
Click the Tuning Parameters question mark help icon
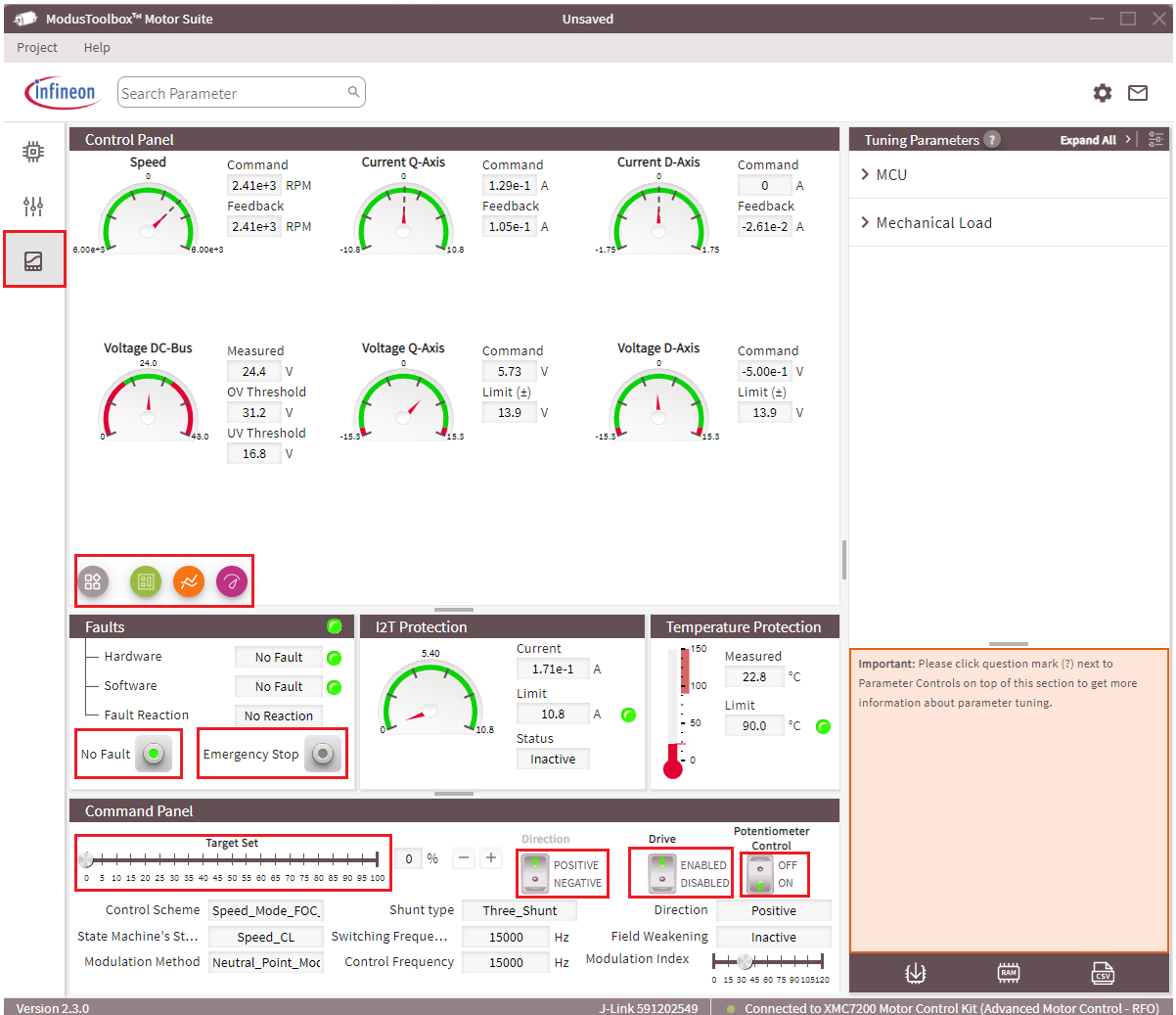click(992, 140)
